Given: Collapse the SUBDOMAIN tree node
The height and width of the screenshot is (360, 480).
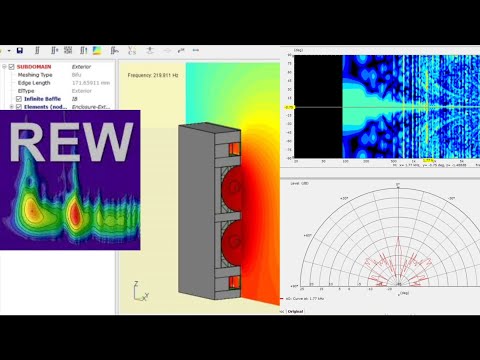Looking at the screenshot, I should [4, 67].
